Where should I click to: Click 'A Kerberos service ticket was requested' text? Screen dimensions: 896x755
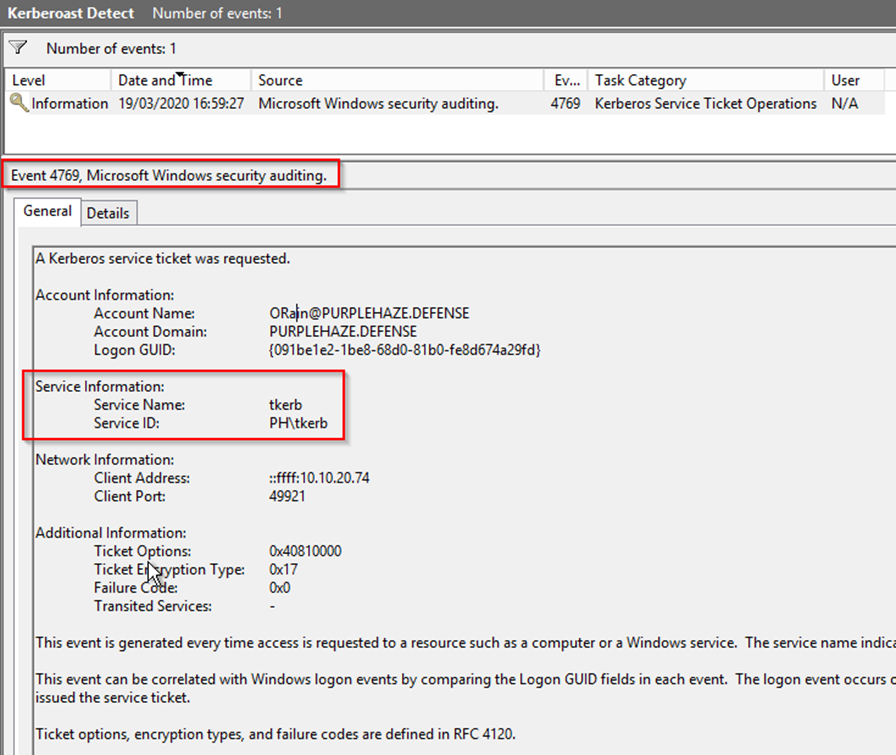click(163, 258)
